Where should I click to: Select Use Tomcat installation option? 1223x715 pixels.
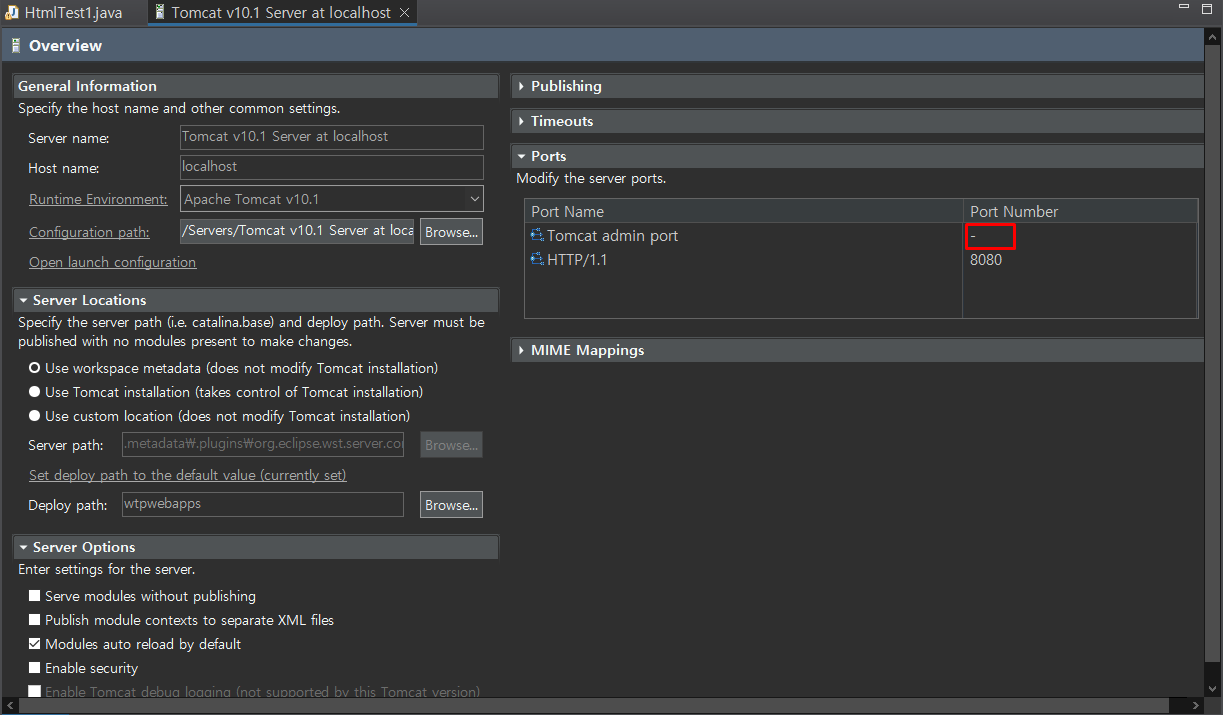point(35,392)
